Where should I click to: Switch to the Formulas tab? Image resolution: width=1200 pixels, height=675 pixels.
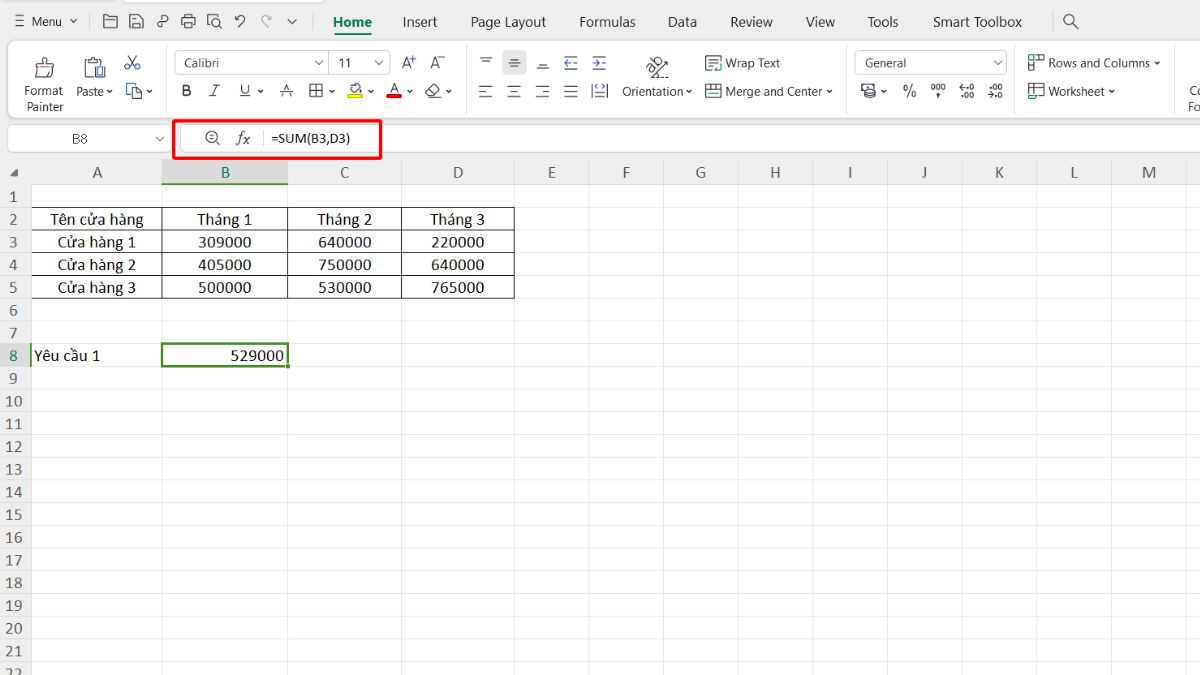tap(607, 21)
